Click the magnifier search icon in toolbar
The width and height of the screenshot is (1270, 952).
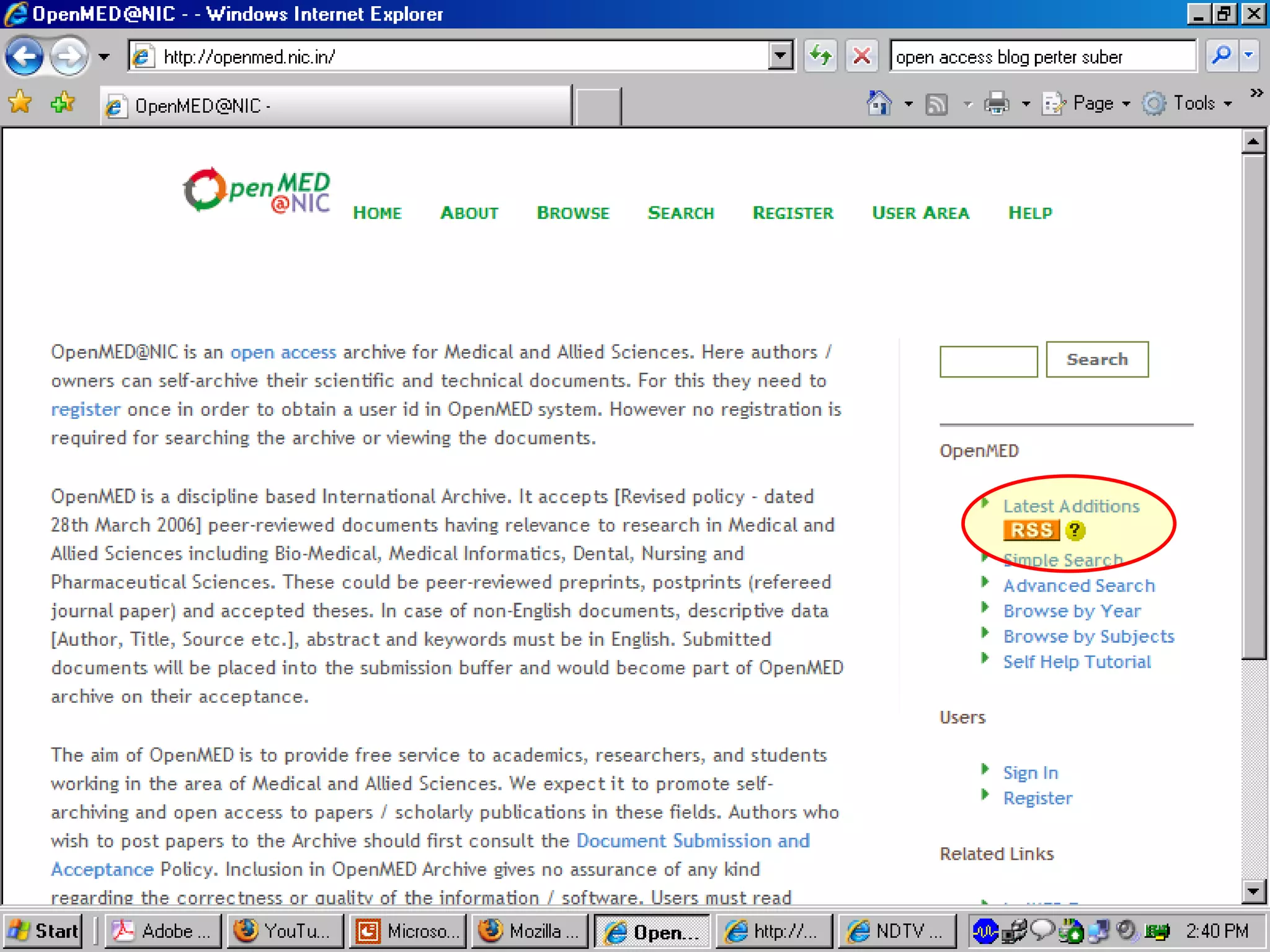[1221, 56]
